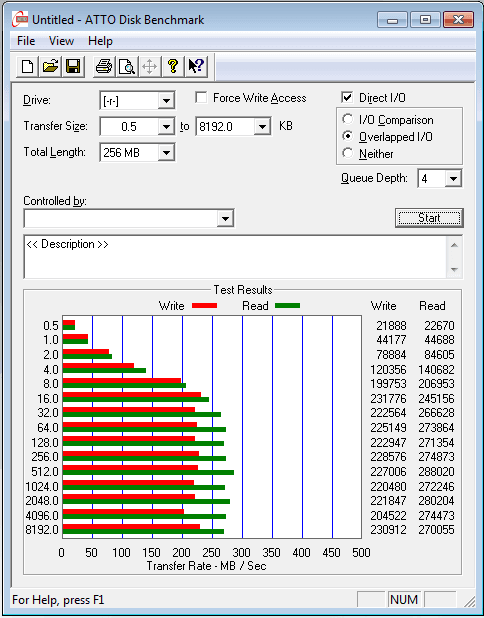
Task: Print results using the printer icon
Action: click(104, 66)
